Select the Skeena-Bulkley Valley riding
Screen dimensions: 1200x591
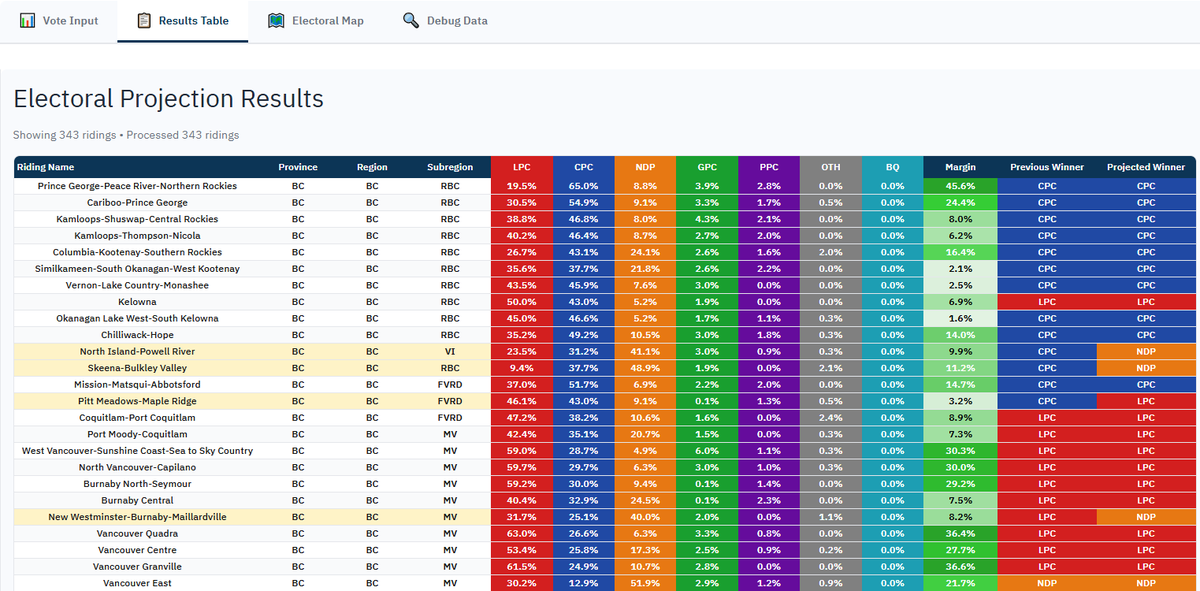137,367
